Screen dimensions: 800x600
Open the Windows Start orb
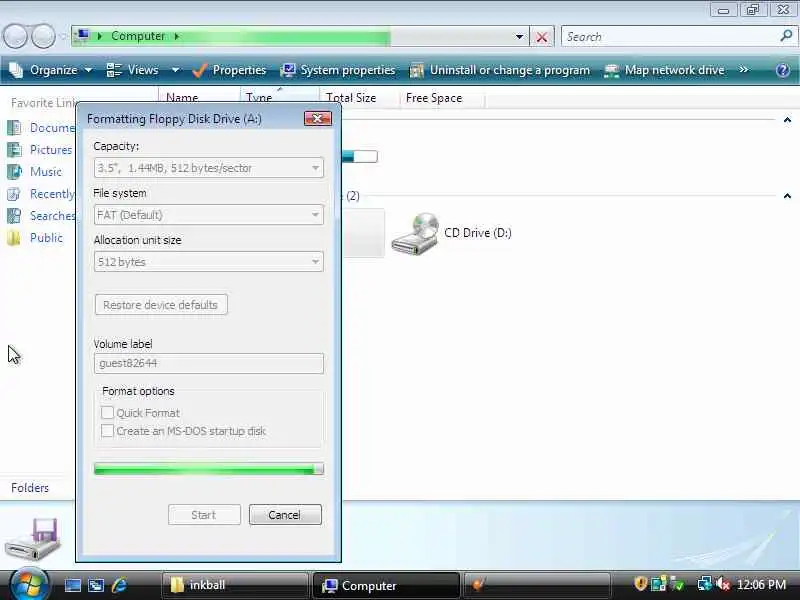[x=29, y=585]
